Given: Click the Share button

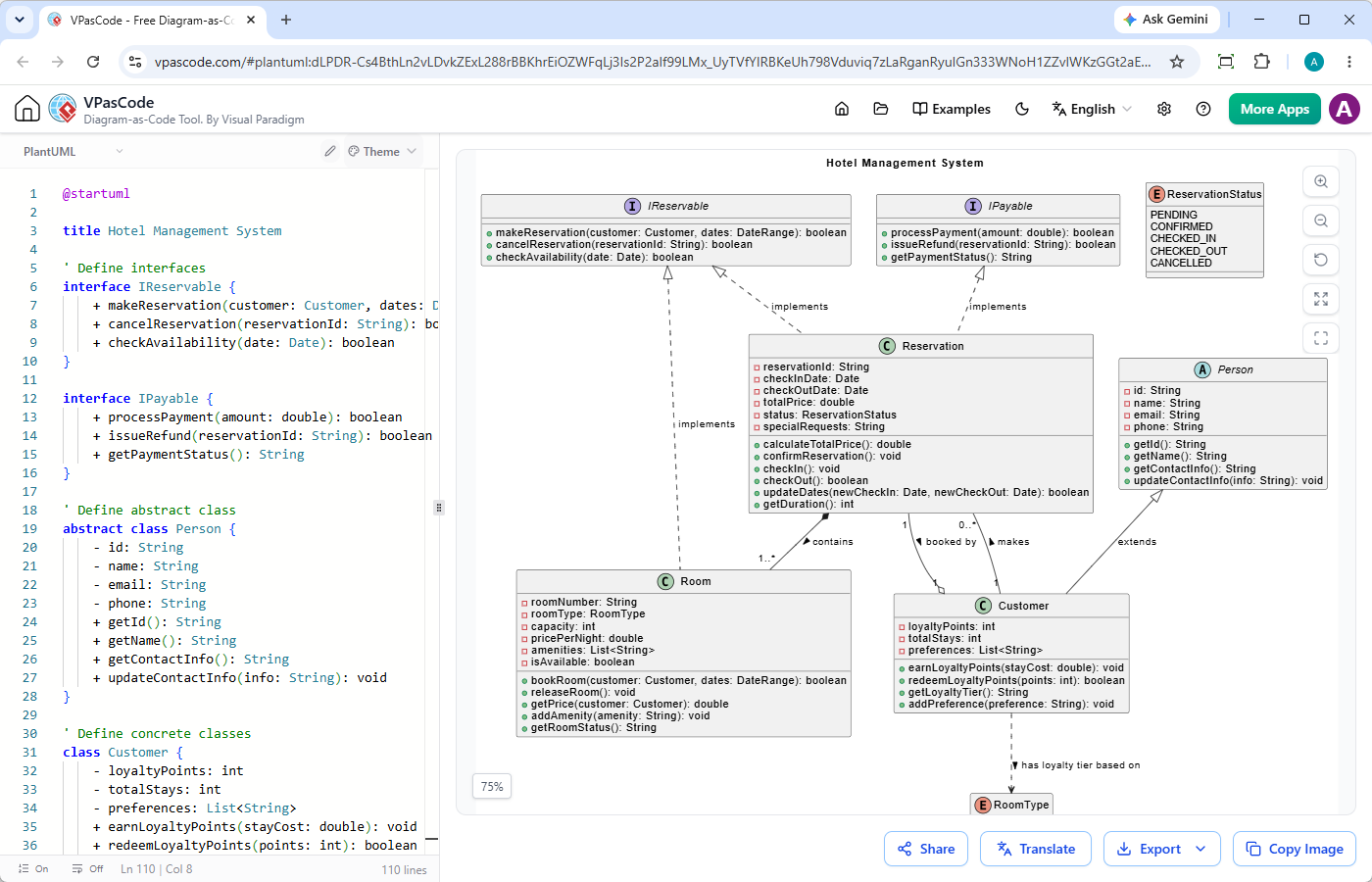Looking at the screenshot, I should pos(926,849).
